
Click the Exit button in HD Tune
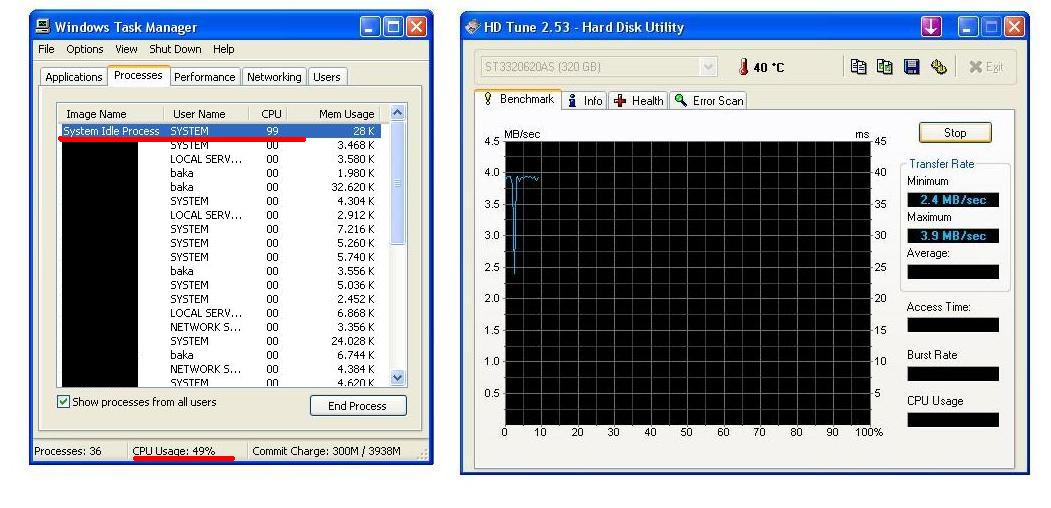[986, 67]
